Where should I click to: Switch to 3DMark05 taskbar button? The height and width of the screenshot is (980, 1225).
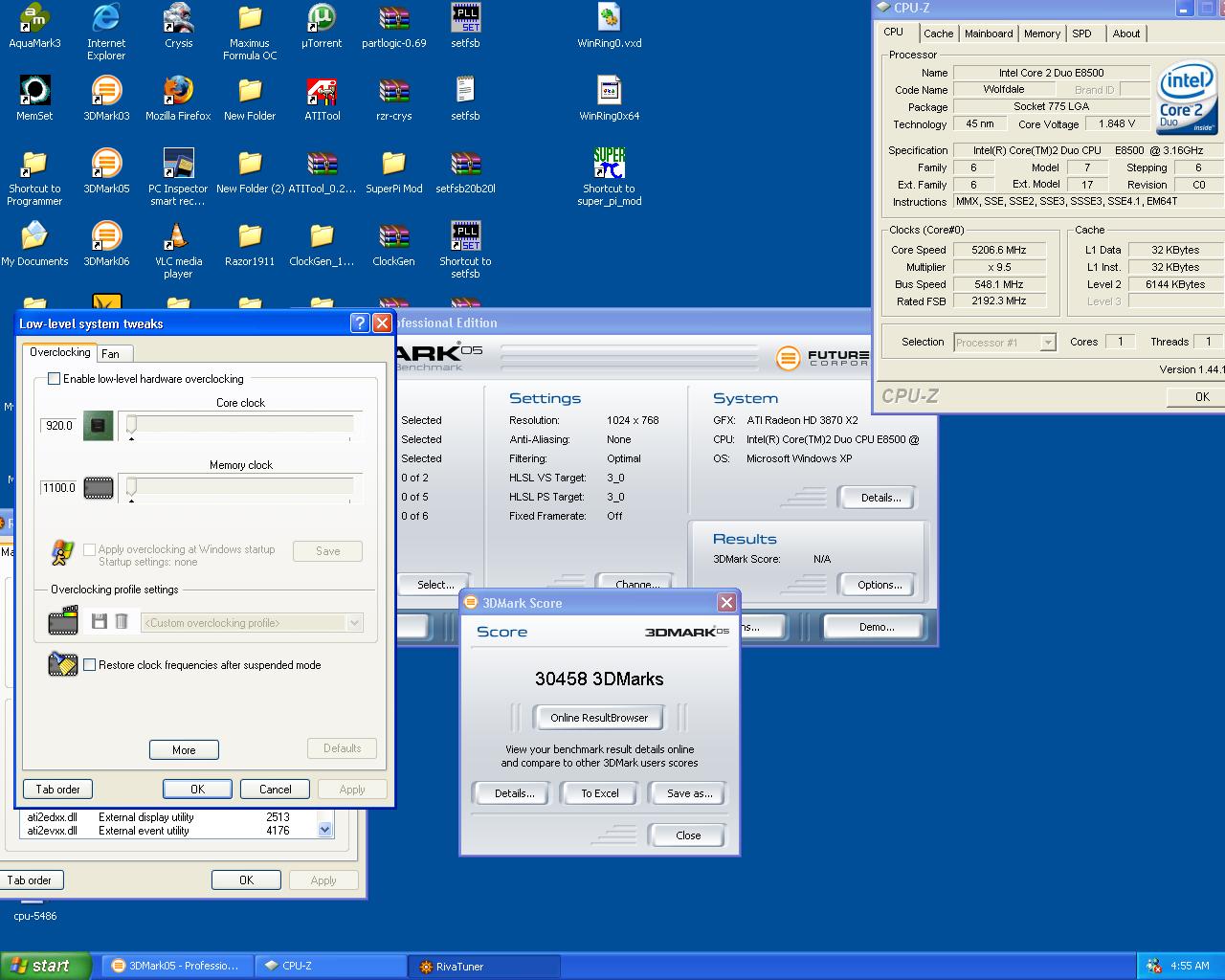(179, 966)
